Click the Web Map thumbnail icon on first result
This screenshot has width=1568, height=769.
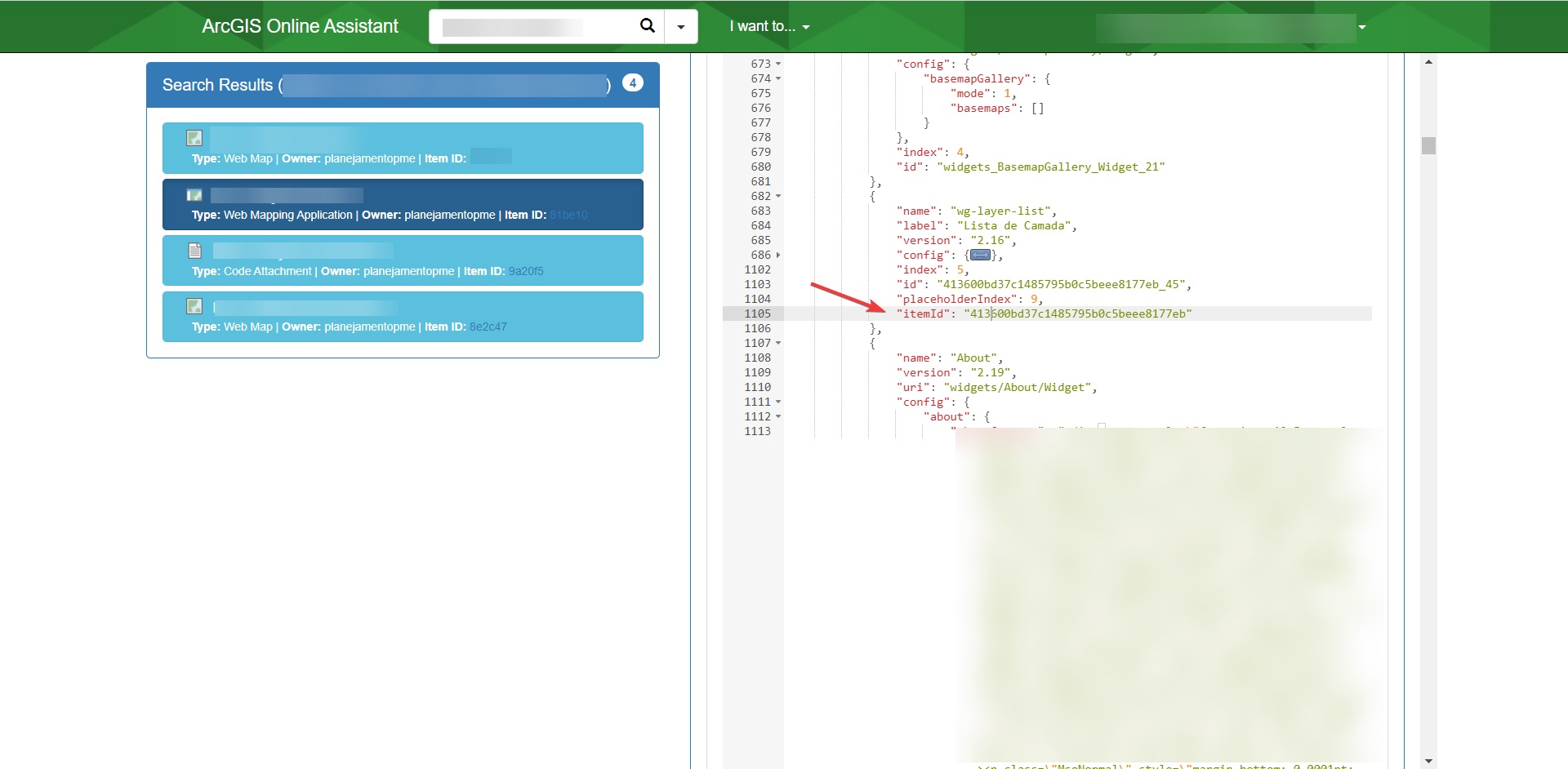click(194, 138)
